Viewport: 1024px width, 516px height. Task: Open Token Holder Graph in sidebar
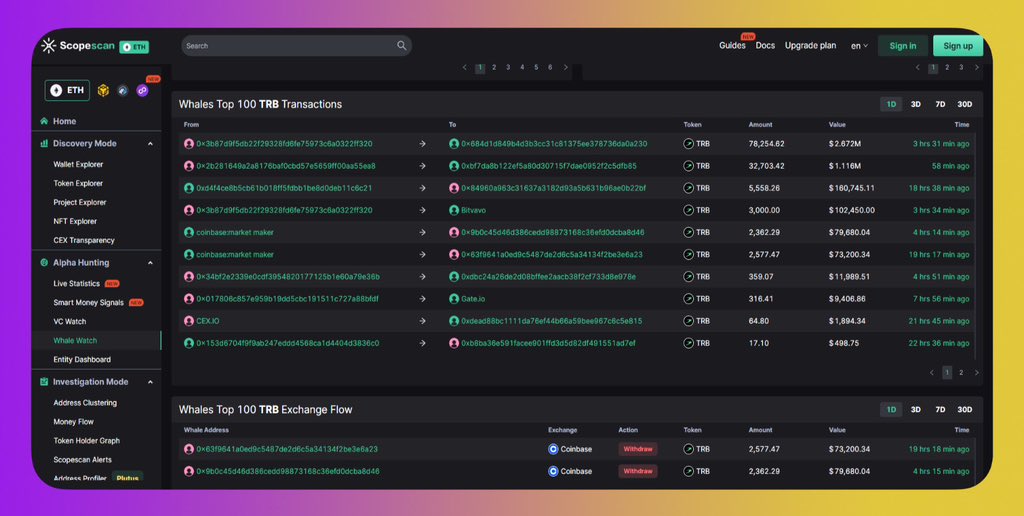pos(86,441)
